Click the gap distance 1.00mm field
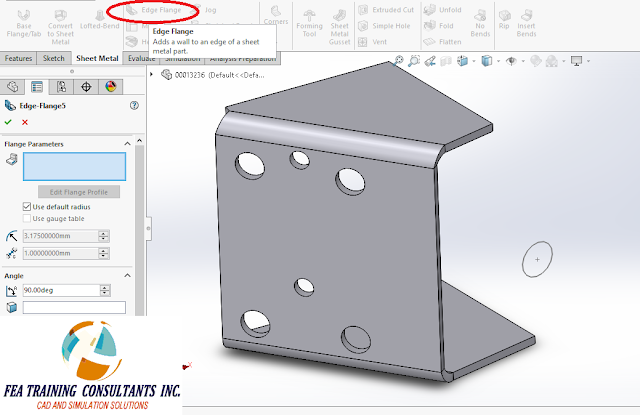Screen dimensions: 640x415 60,253
